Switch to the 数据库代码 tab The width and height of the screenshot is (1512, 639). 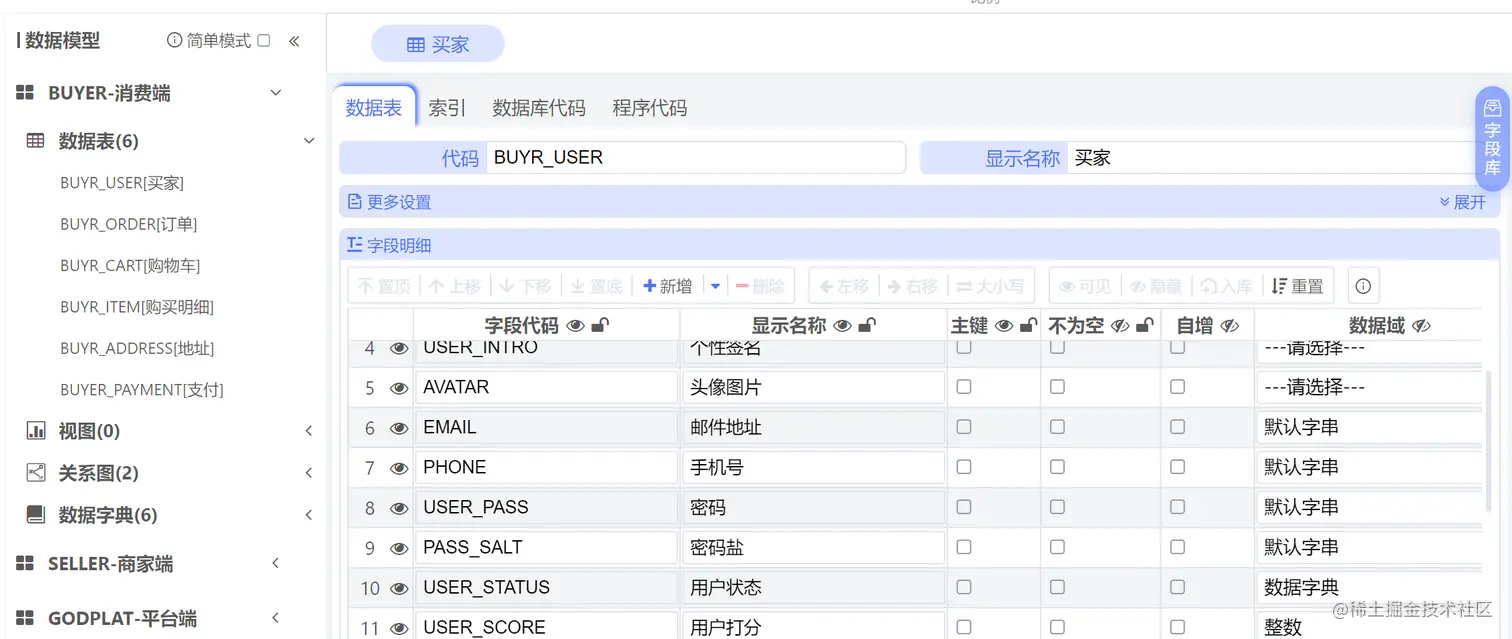point(539,108)
